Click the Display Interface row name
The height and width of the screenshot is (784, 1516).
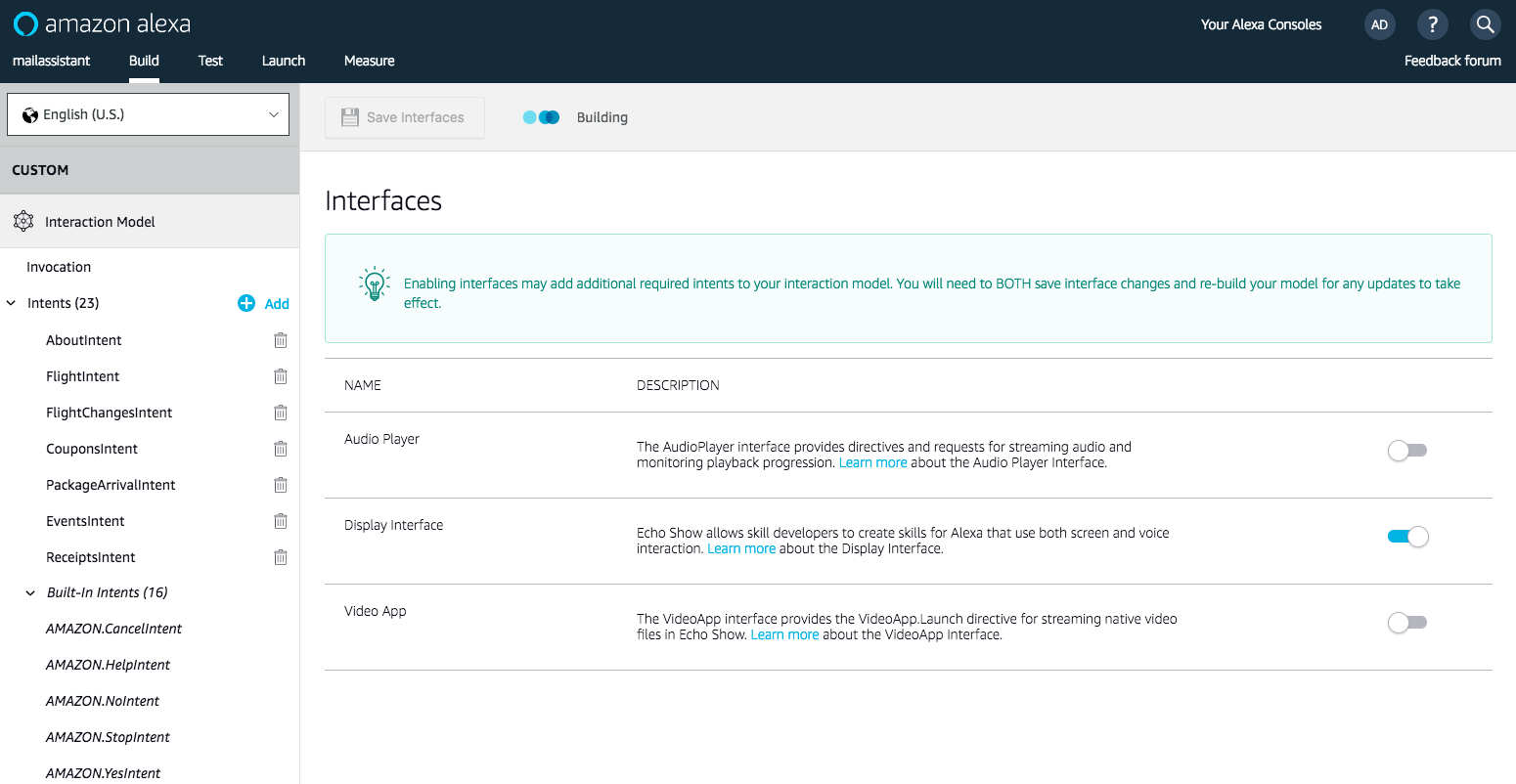pos(393,525)
